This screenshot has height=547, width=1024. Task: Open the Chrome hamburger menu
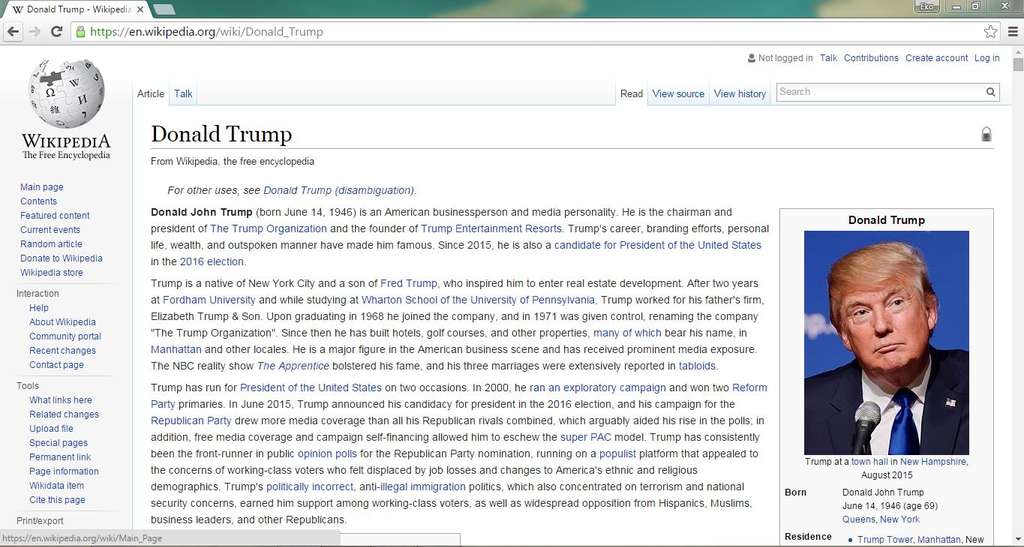[x=1013, y=31]
